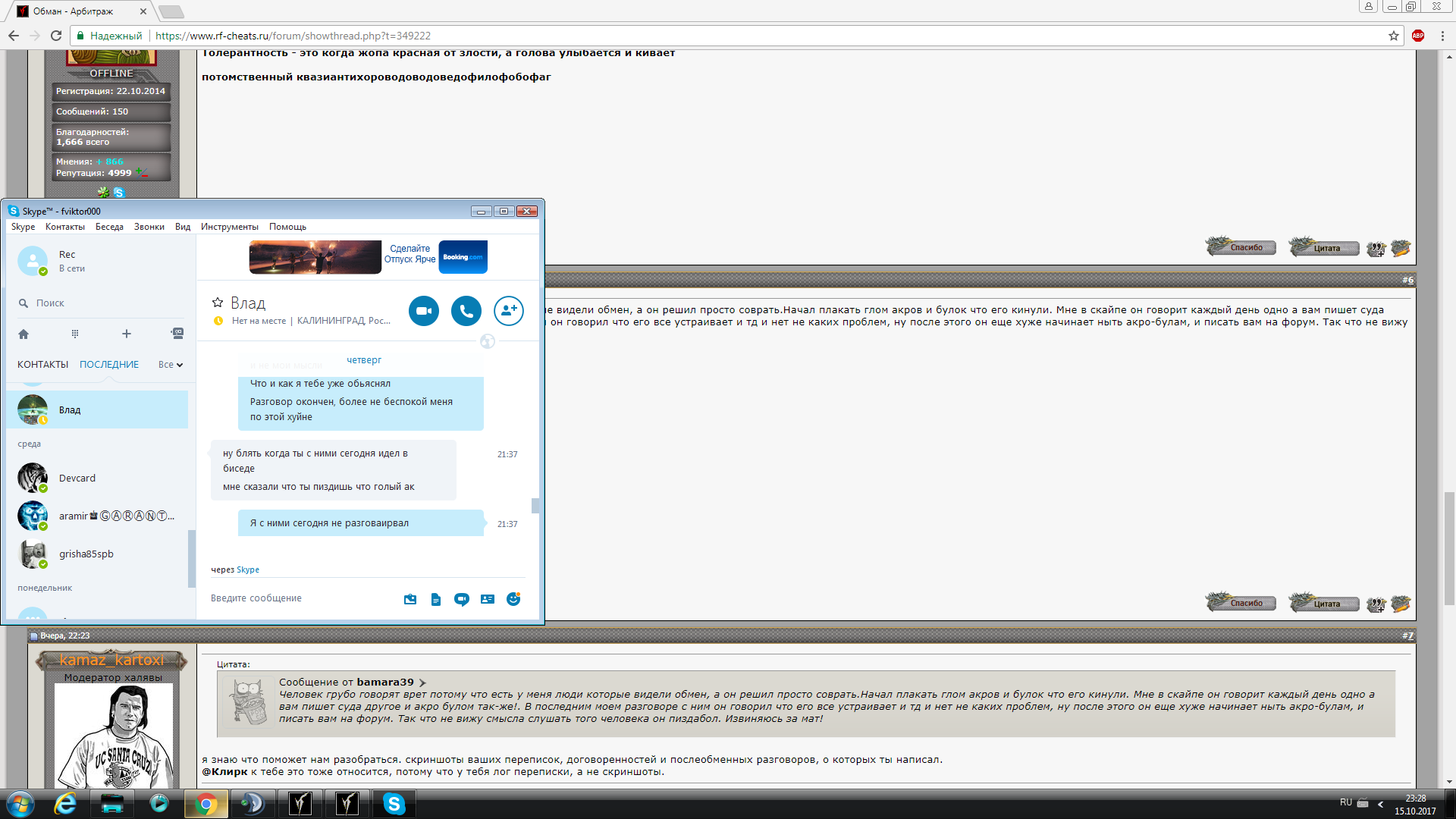View the original quoted post via arrow icon
The width and height of the screenshot is (1456, 819).
[x=422, y=682]
